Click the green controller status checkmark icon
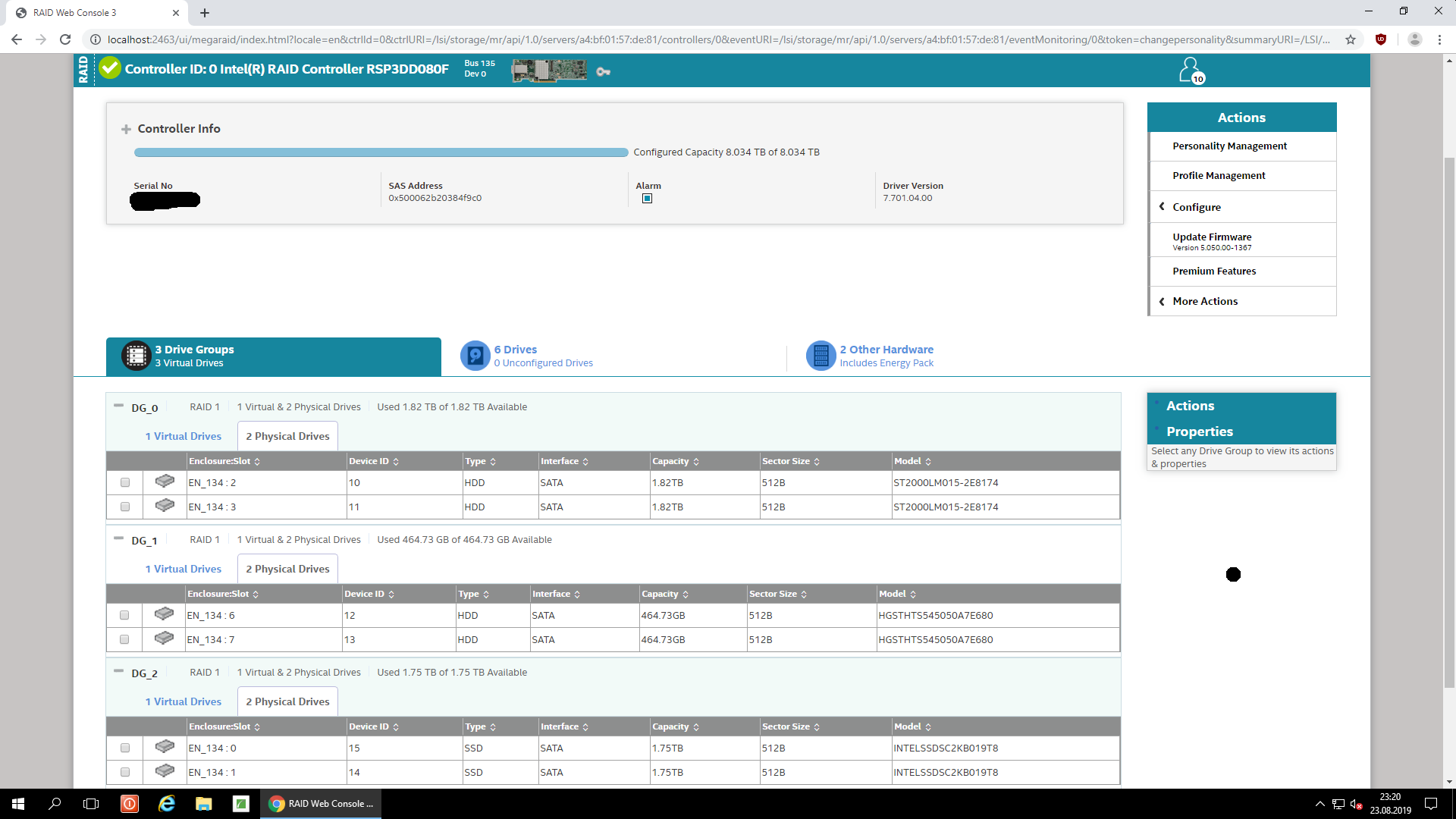 pyautogui.click(x=110, y=68)
